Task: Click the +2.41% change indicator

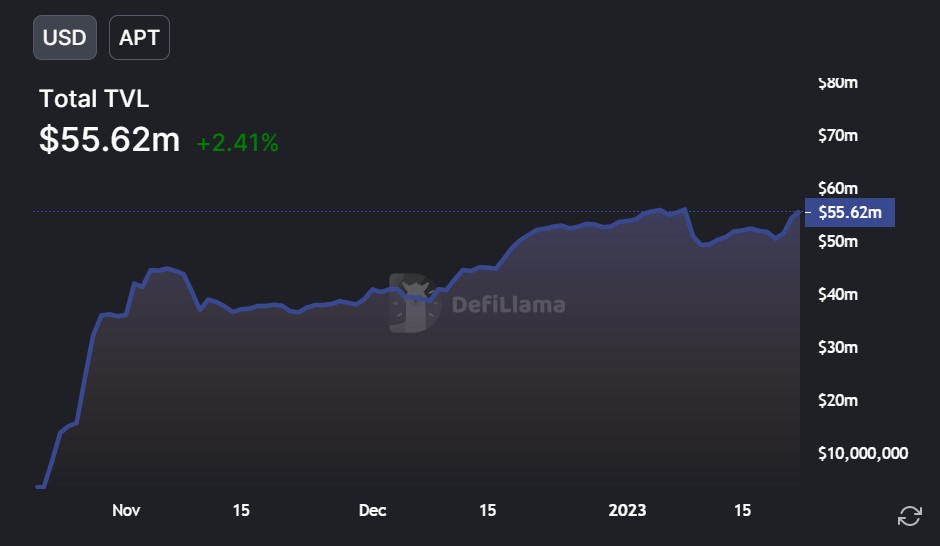Action: pyautogui.click(x=237, y=143)
